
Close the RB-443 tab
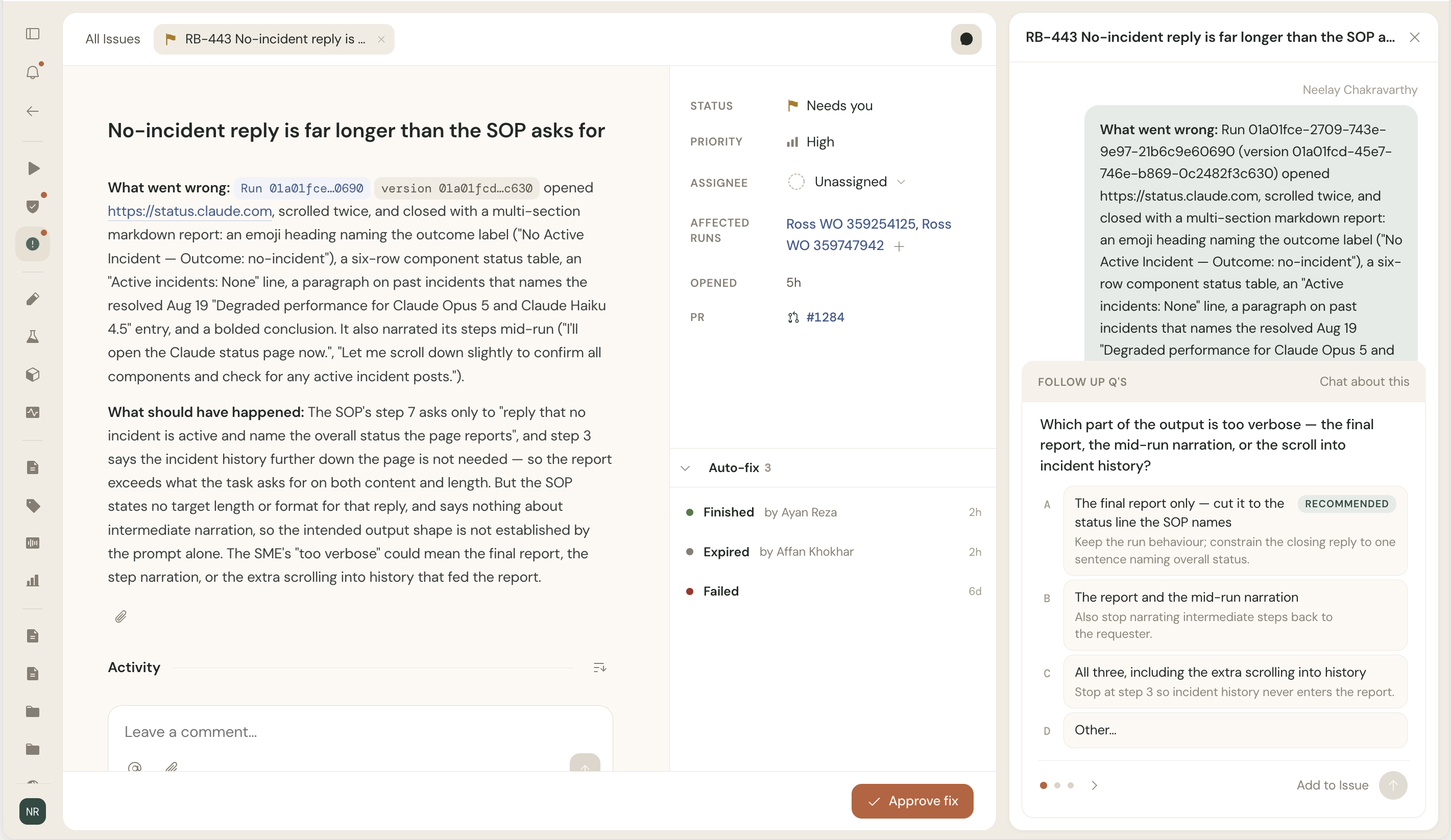380,39
